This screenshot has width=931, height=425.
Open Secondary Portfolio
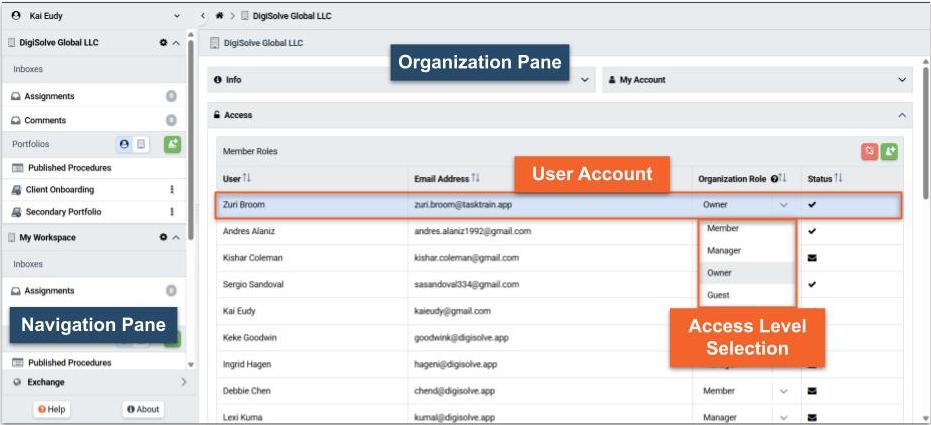click(64, 212)
